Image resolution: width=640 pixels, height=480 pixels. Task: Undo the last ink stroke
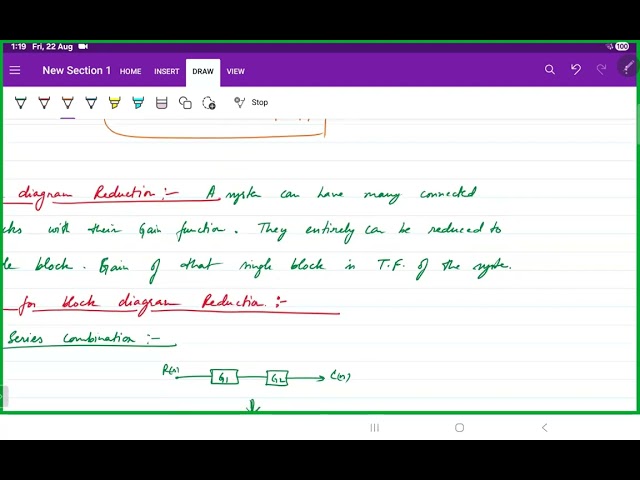point(576,70)
